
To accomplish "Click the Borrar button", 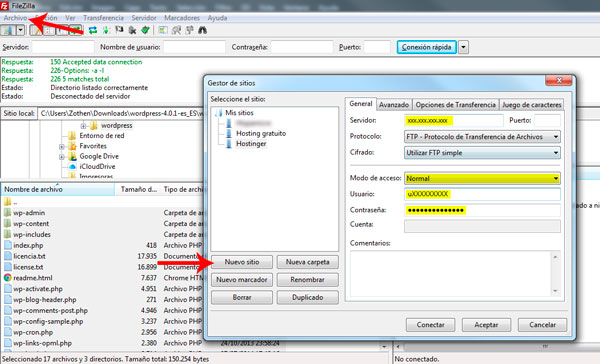I will coord(242,297).
